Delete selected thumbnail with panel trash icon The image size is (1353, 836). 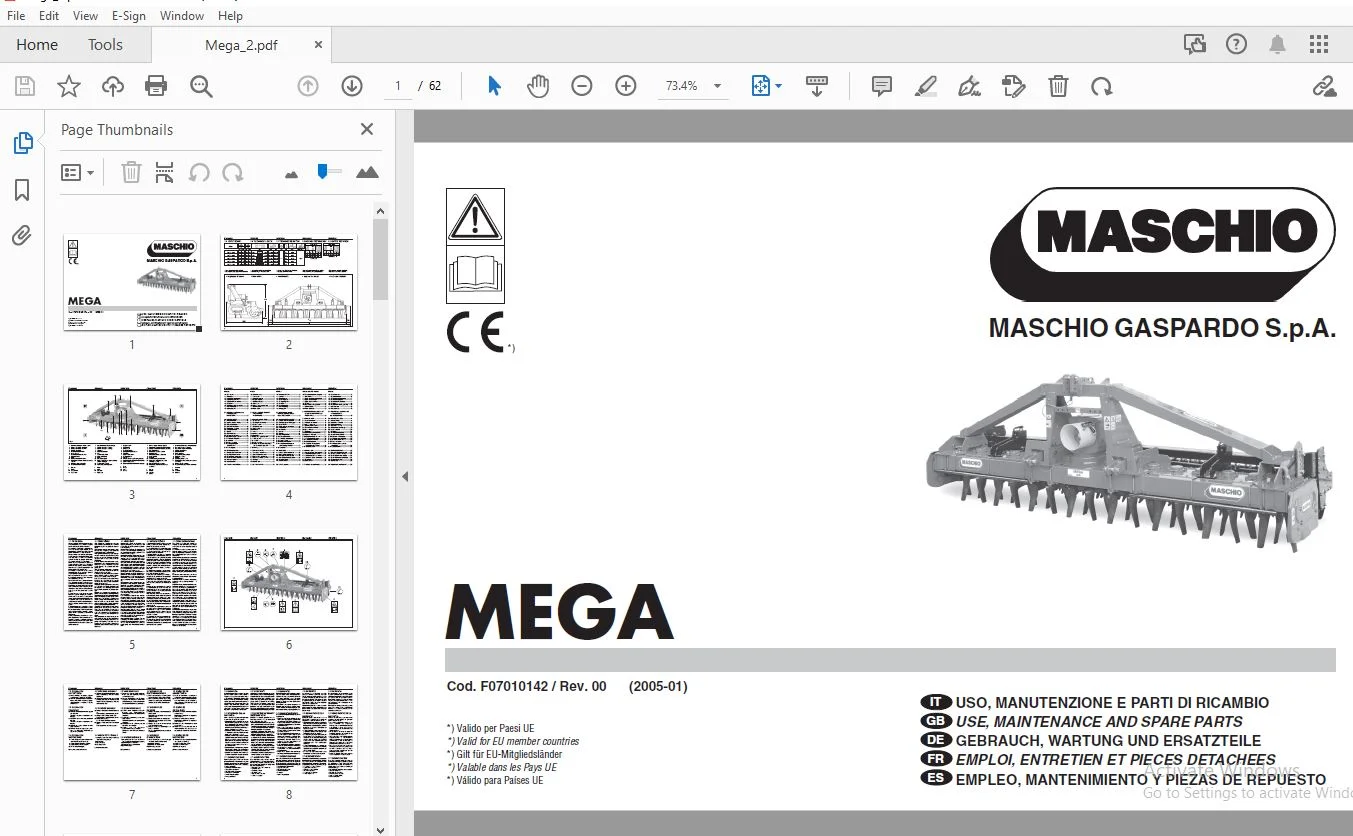pyautogui.click(x=131, y=172)
